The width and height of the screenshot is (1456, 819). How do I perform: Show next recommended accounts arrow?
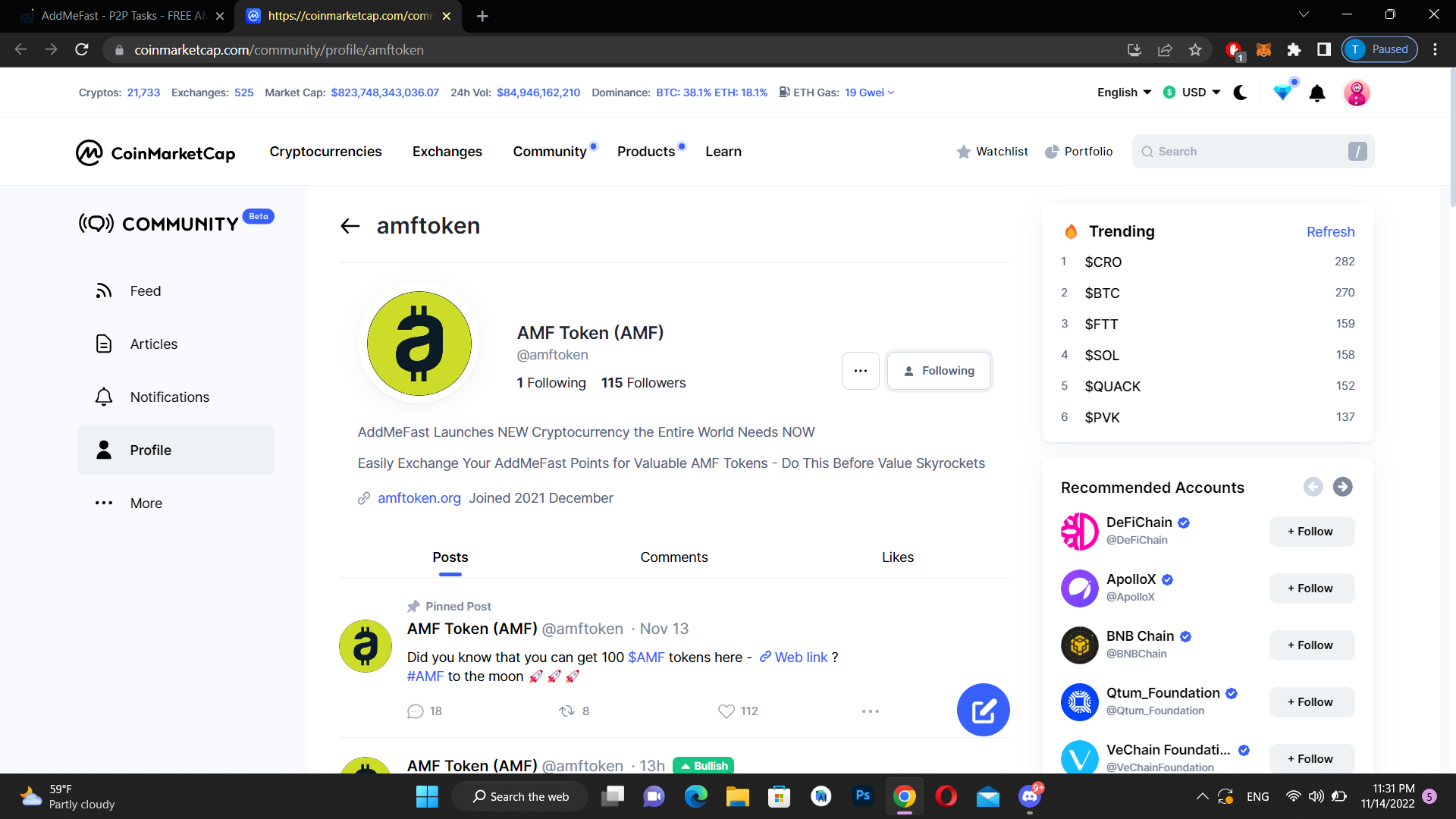pyautogui.click(x=1342, y=487)
